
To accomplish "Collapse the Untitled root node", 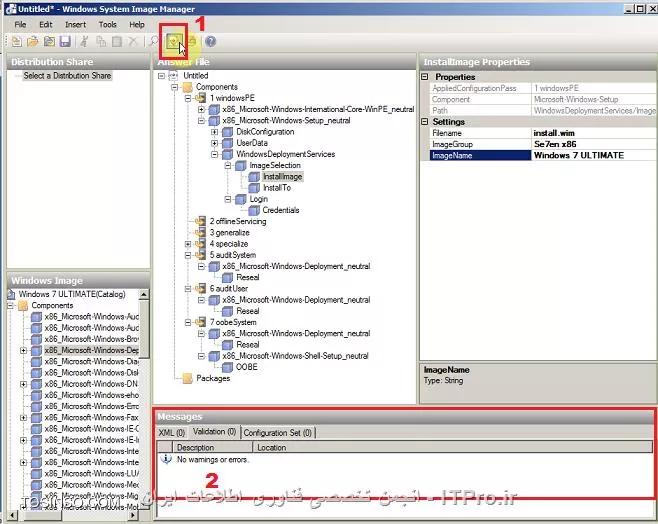I will [x=161, y=76].
